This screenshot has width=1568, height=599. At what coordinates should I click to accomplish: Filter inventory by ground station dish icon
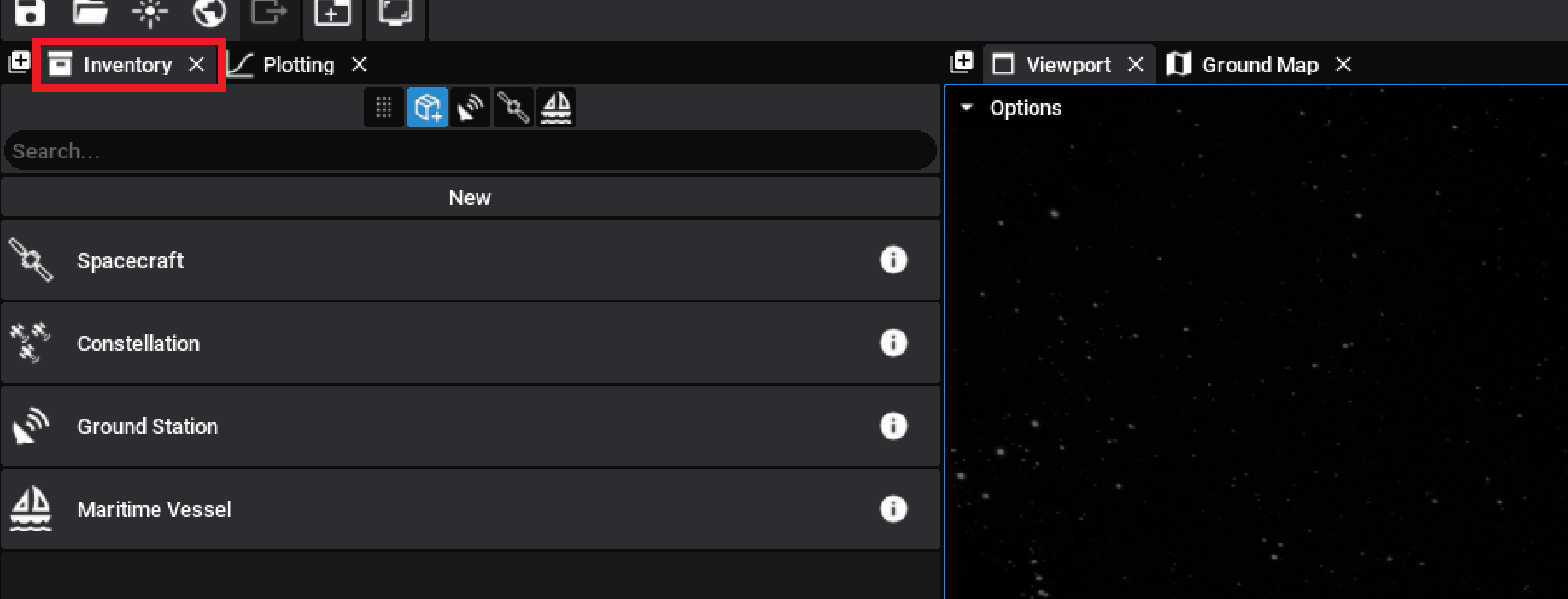pos(470,108)
